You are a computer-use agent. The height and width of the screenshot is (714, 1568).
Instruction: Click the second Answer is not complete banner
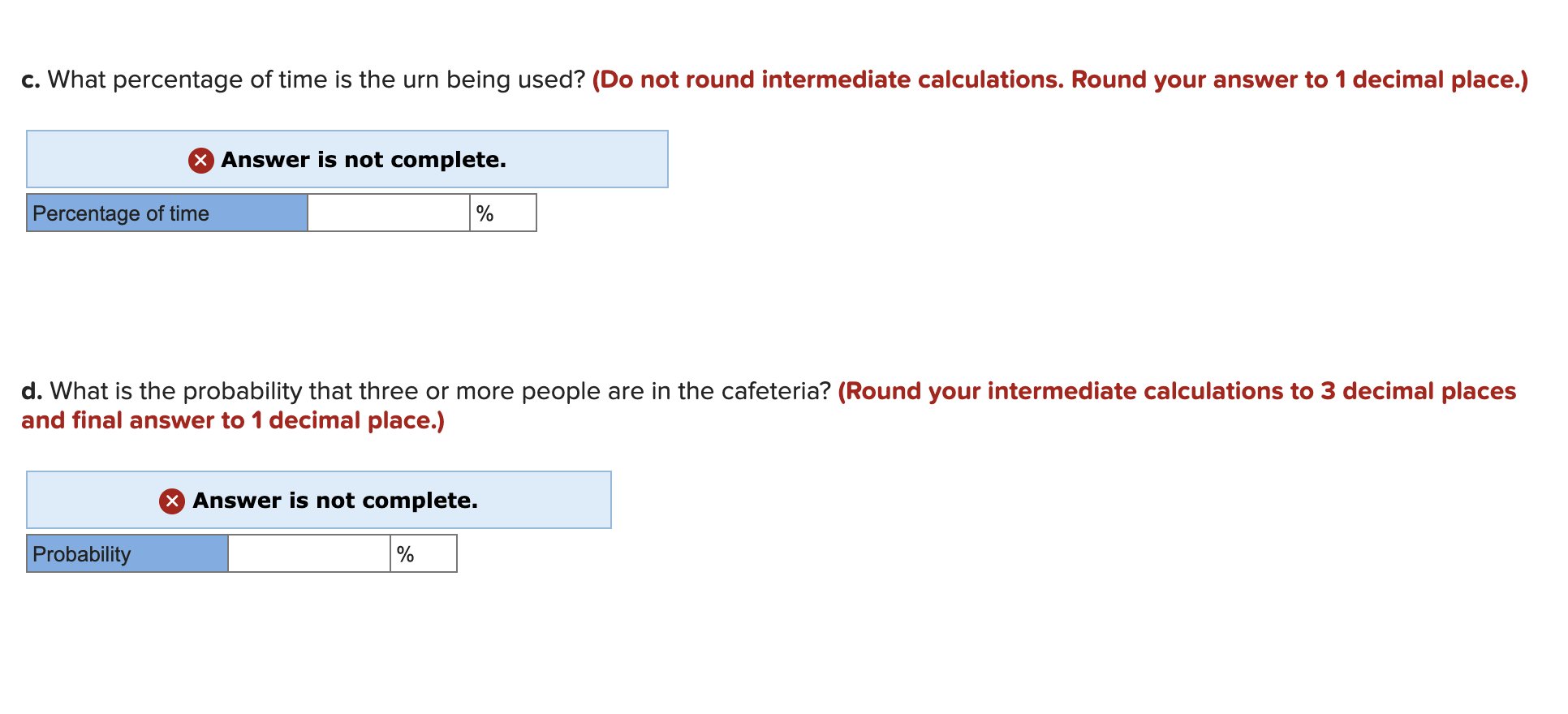(319, 500)
